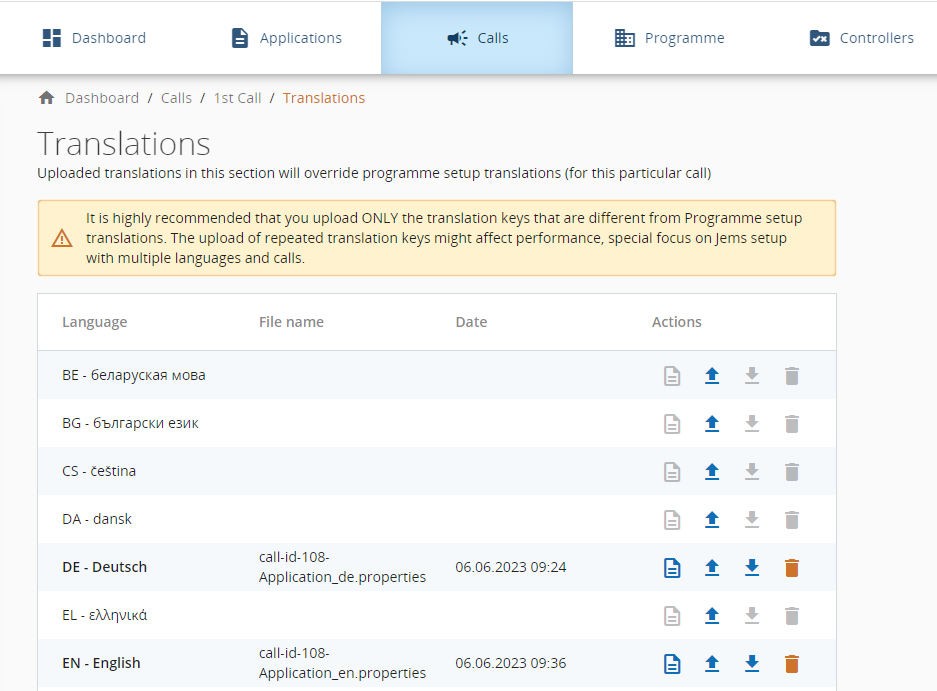Download the DE - Deutsch translation file
The height and width of the screenshot is (691, 937).
coord(752,568)
